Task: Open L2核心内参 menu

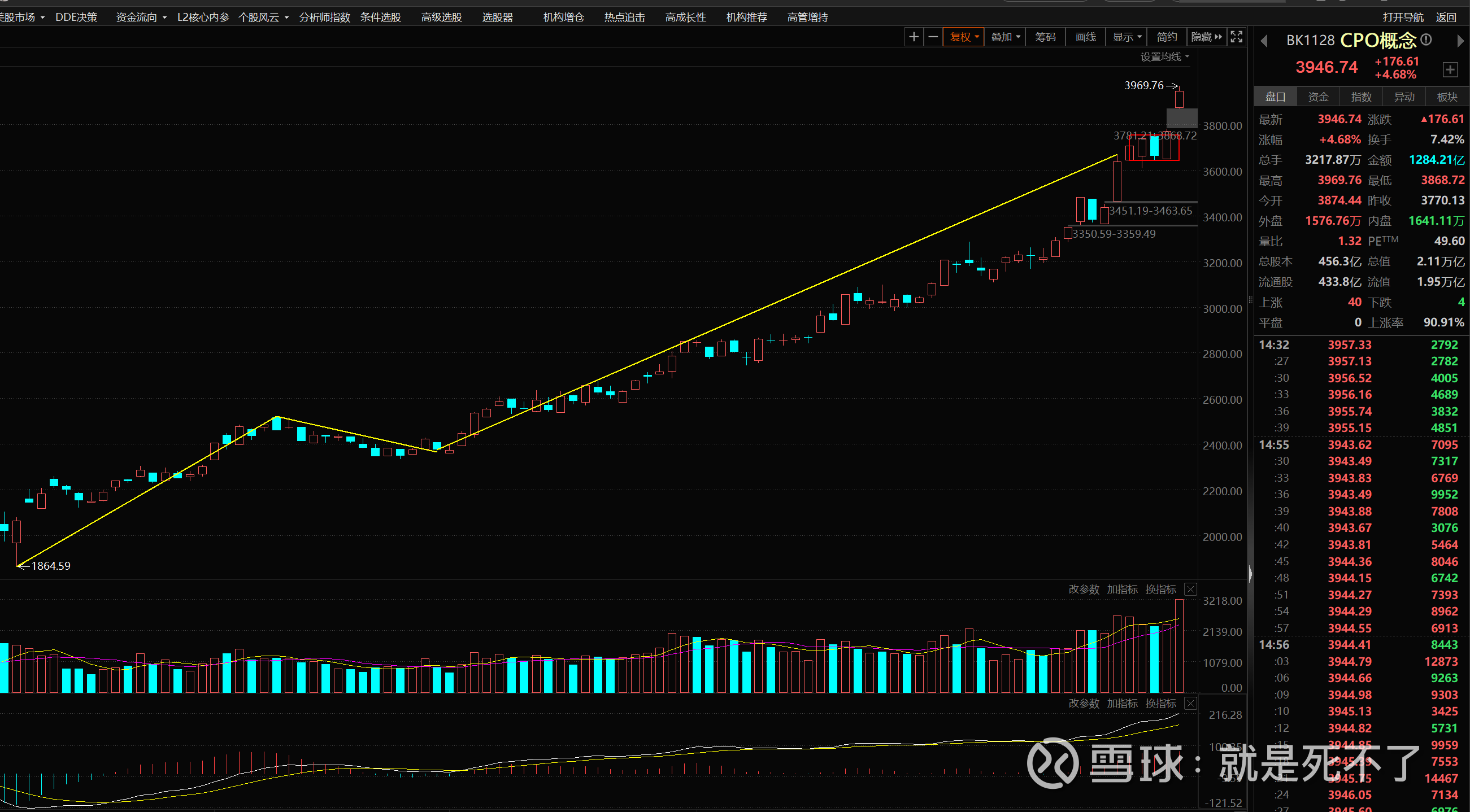Action: [203, 18]
